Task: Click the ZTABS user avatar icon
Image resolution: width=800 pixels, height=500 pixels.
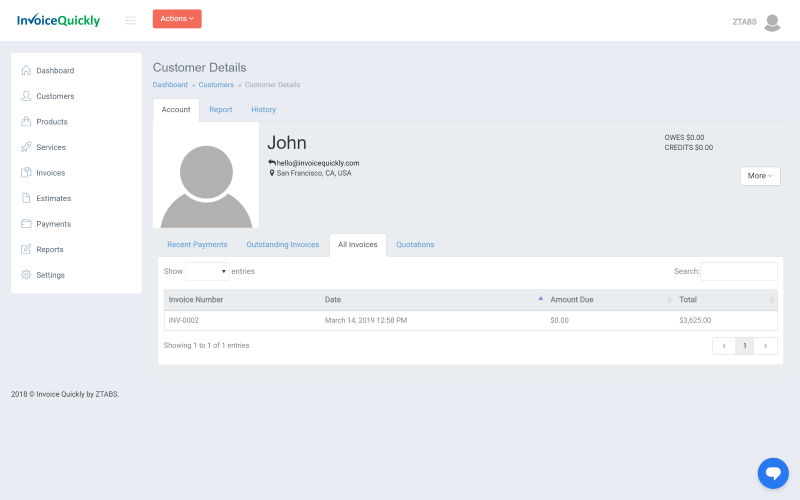Action: (771, 22)
